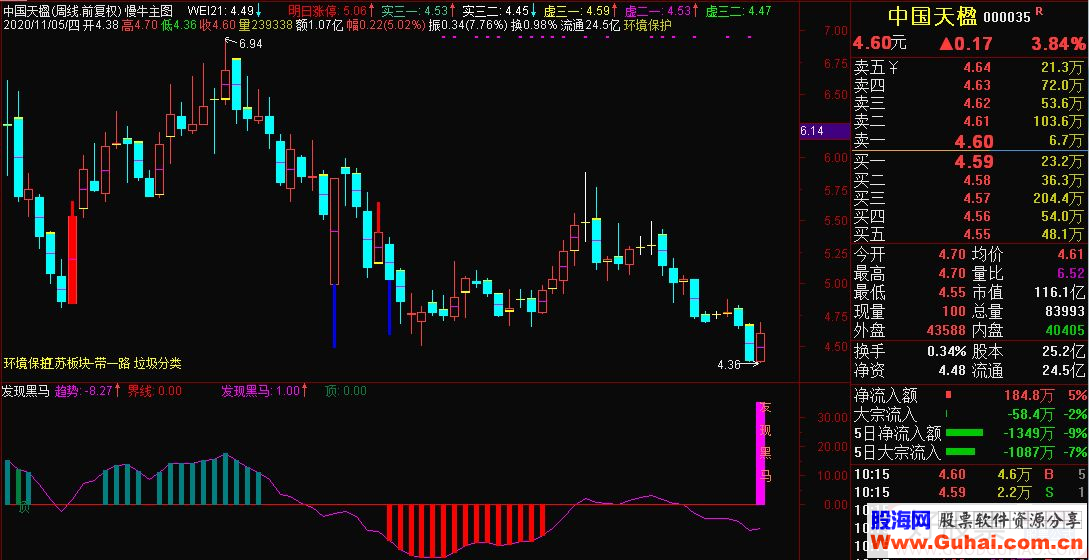The height and width of the screenshot is (560, 1089).
Task: Click the 买一 bid row price 4.59
Action: pos(974,162)
